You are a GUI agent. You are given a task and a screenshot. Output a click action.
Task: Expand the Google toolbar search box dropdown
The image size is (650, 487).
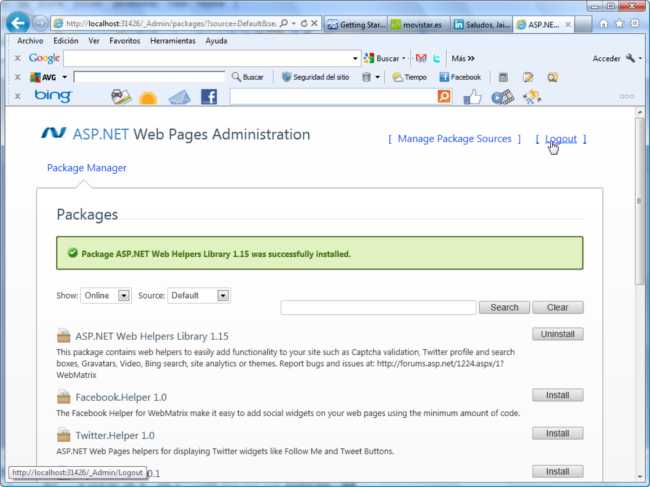point(354,58)
